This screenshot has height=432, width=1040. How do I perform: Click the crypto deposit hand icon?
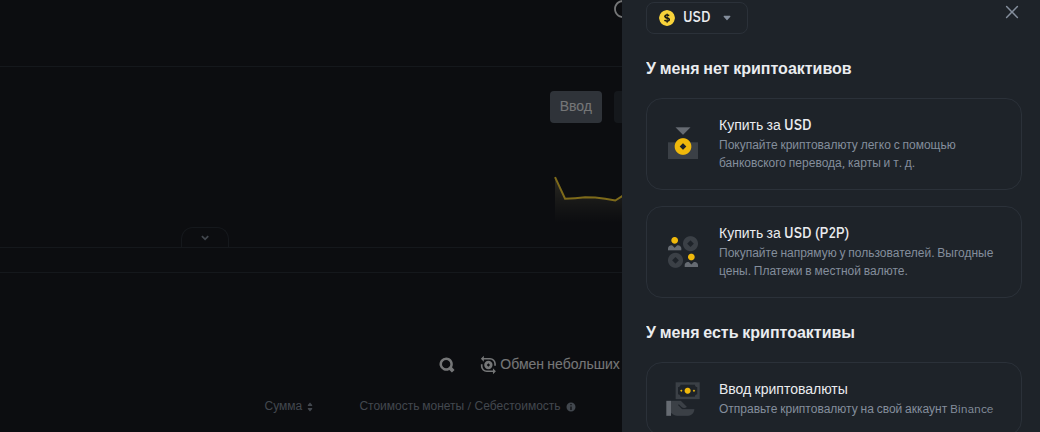(x=683, y=399)
